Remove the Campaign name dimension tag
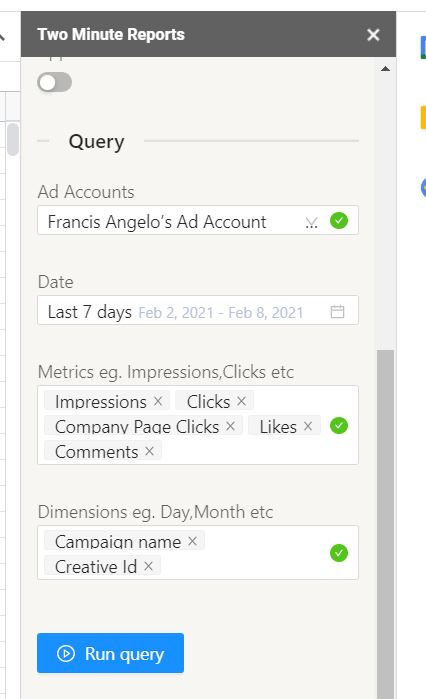Viewport: 426px width, 699px height. (193, 541)
